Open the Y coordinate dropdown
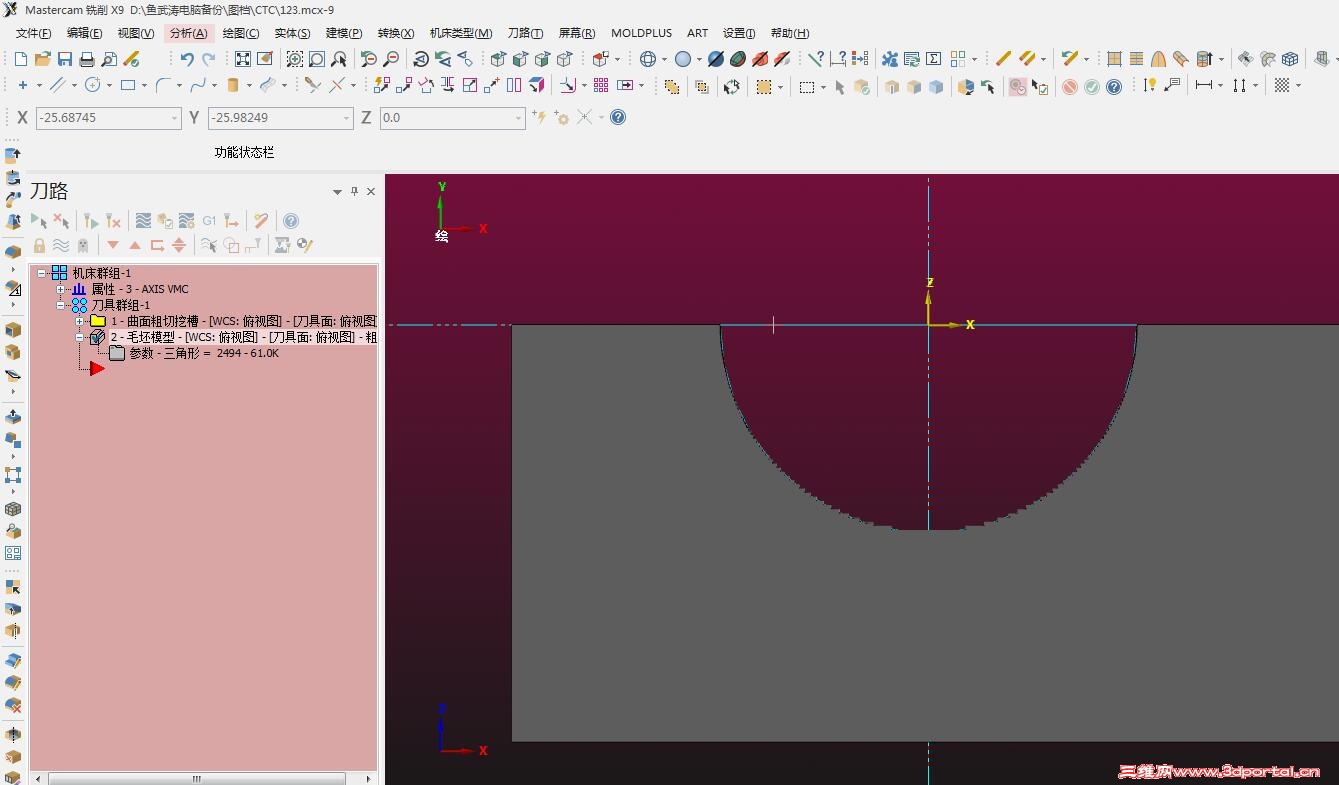 click(346, 118)
